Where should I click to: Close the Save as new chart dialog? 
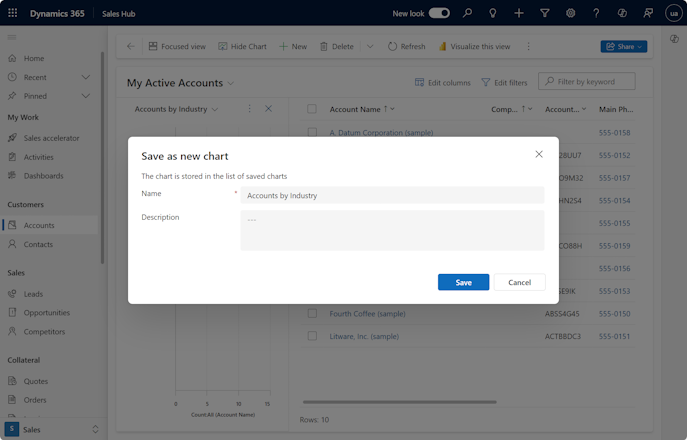[x=539, y=154]
